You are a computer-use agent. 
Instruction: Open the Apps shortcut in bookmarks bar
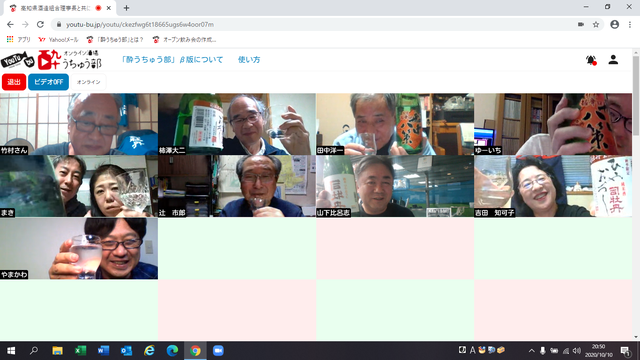(x=18, y=40)
